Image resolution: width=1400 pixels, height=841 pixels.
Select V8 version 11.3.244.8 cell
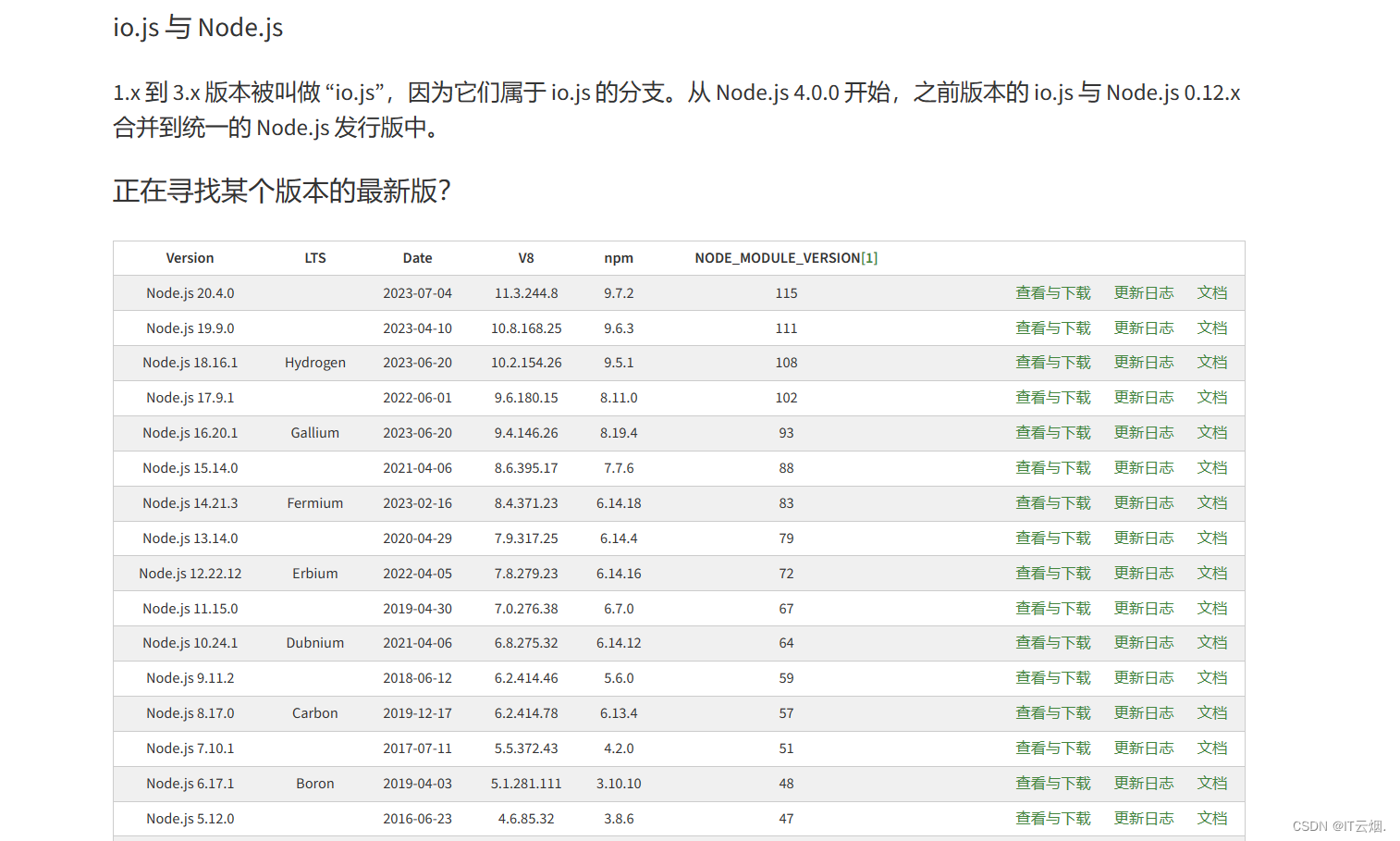point(526,293)
